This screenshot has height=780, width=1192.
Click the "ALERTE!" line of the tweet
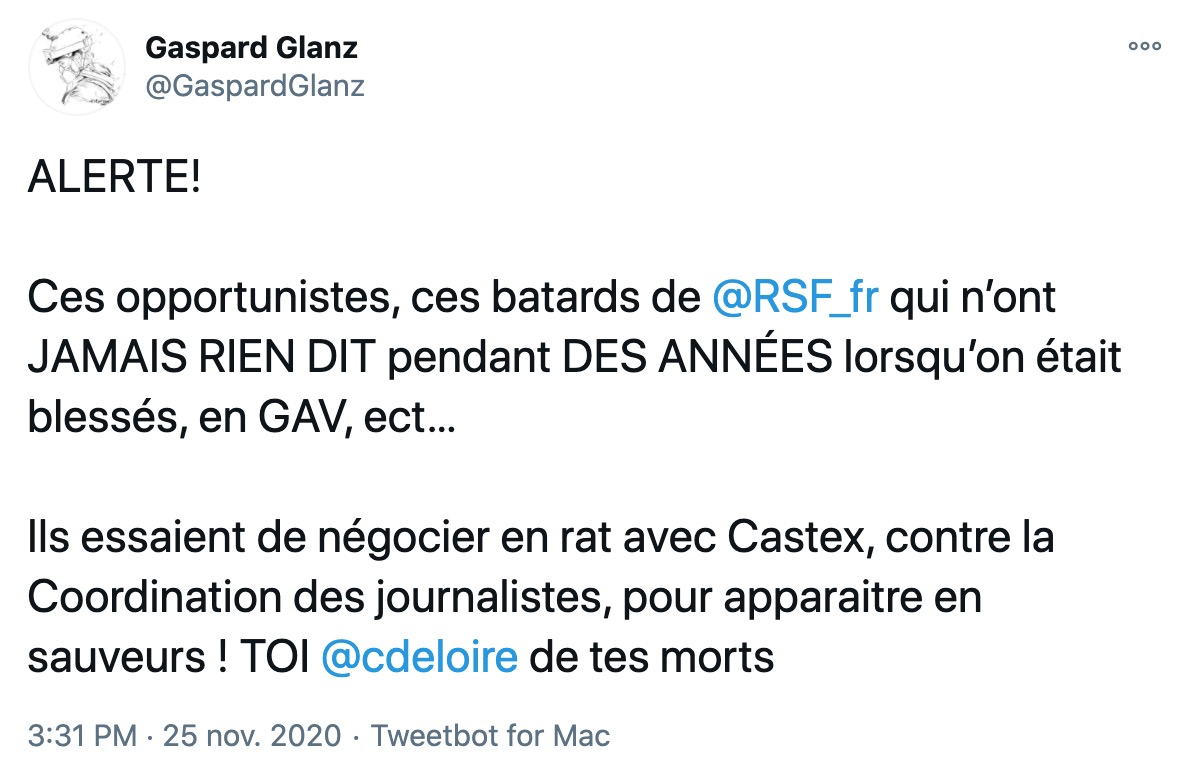point(113,186)
